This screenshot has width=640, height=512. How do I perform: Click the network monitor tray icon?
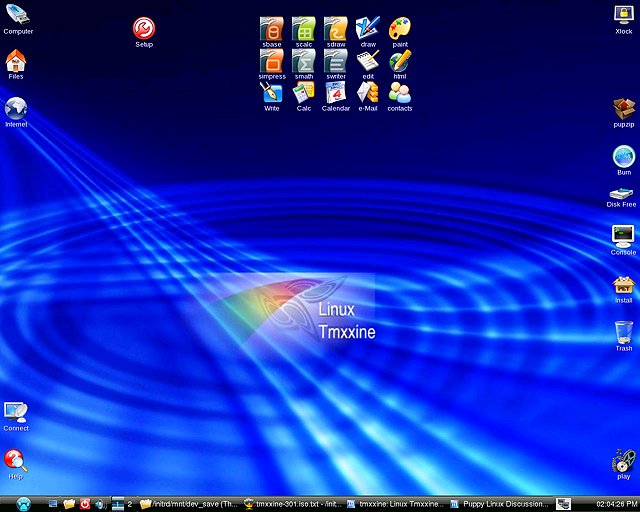coord(563,504)
